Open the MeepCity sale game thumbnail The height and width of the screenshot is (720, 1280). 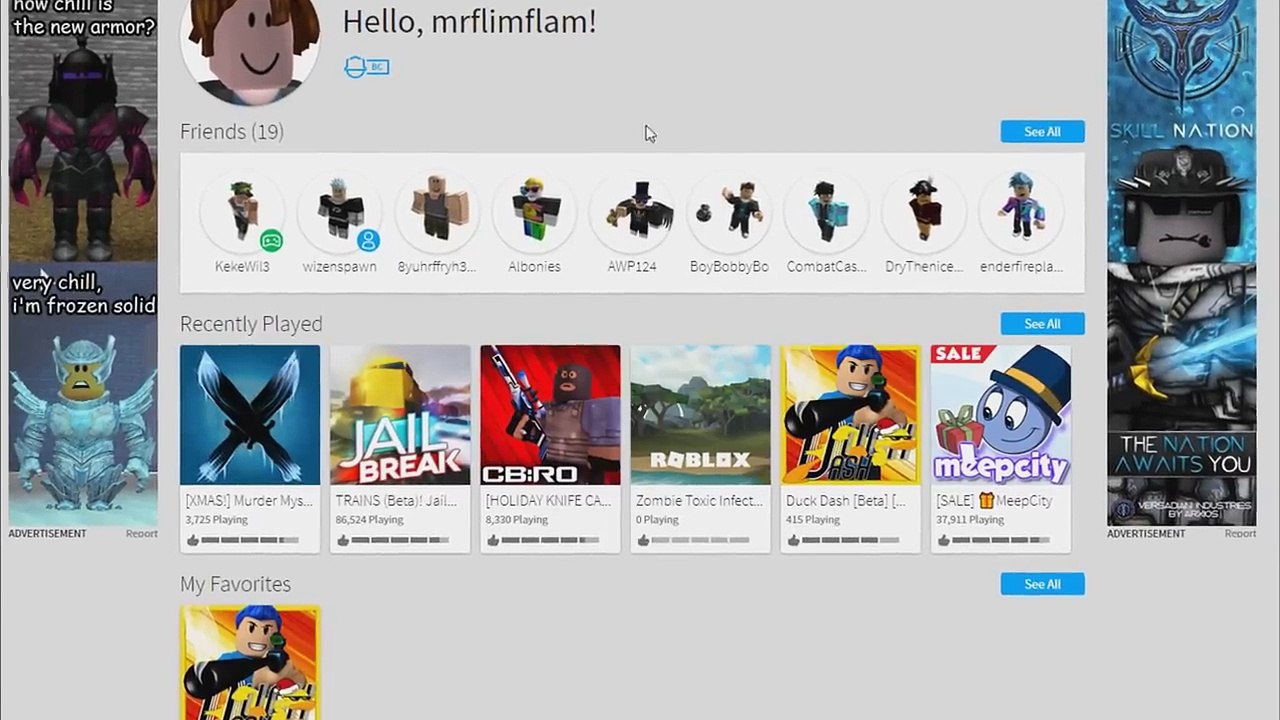pos(1000,415)
